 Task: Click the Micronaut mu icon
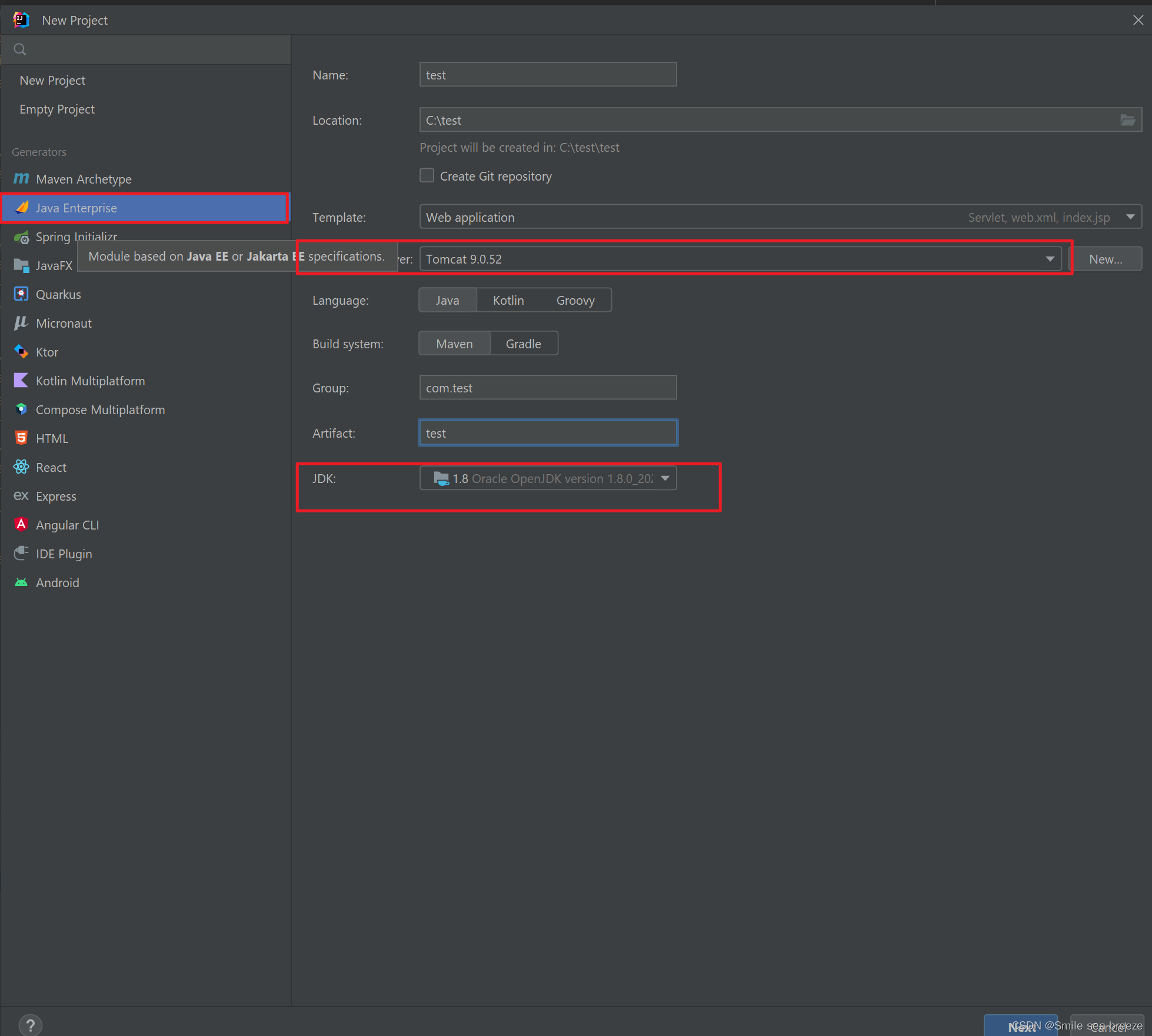[21, 323]
